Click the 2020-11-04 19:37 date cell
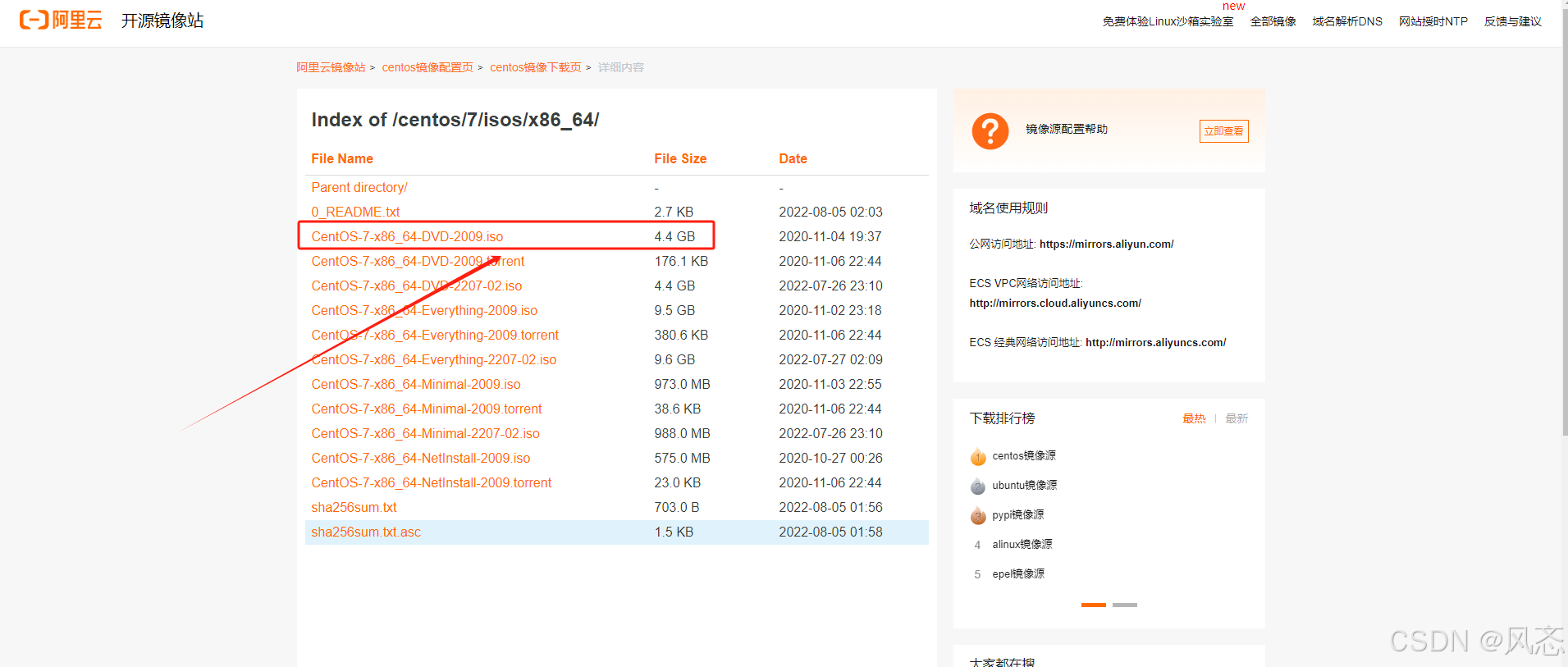Viewport: 1568px width, 667px height. click(x=830, y=236)
